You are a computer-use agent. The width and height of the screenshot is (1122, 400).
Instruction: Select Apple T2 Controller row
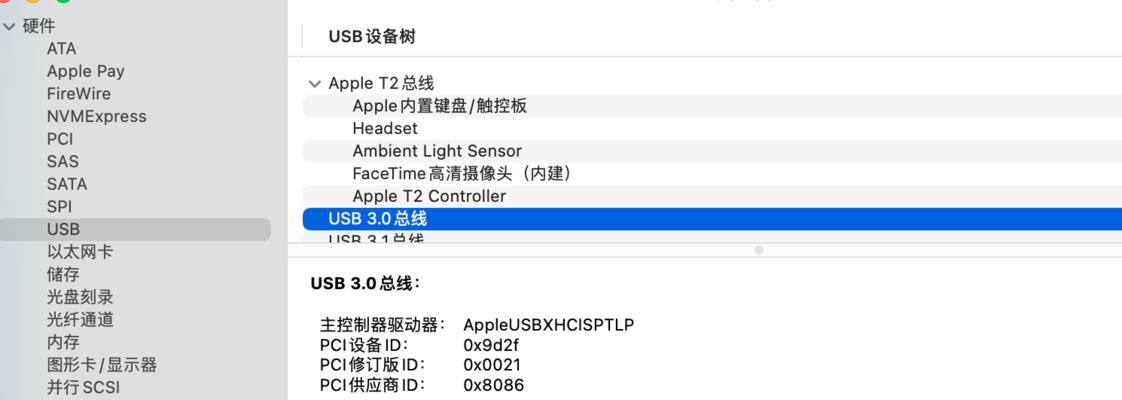tap(712, 196)
